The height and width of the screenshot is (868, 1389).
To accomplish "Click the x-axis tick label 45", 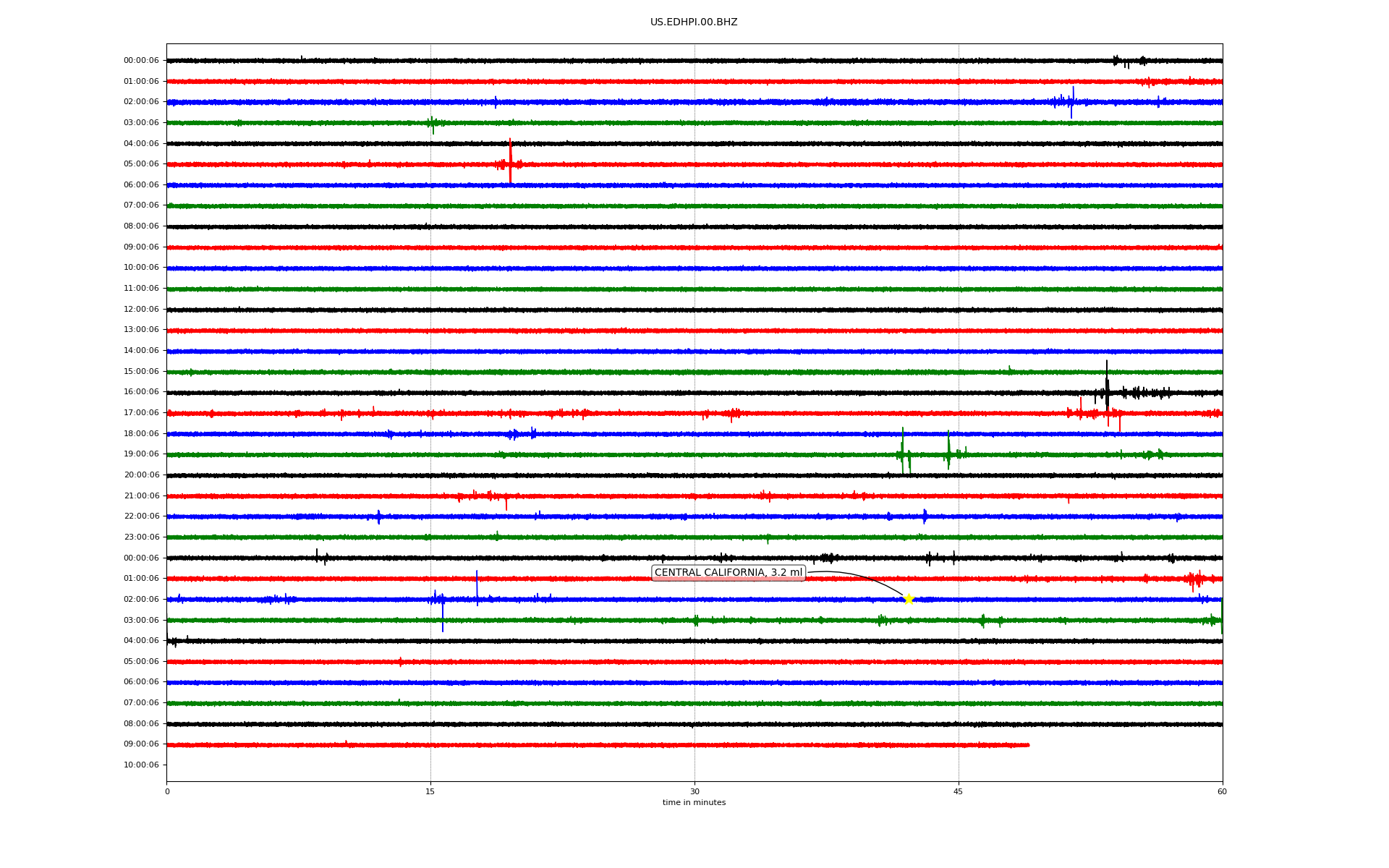I will pyautogui.click(x=958, y=791).
